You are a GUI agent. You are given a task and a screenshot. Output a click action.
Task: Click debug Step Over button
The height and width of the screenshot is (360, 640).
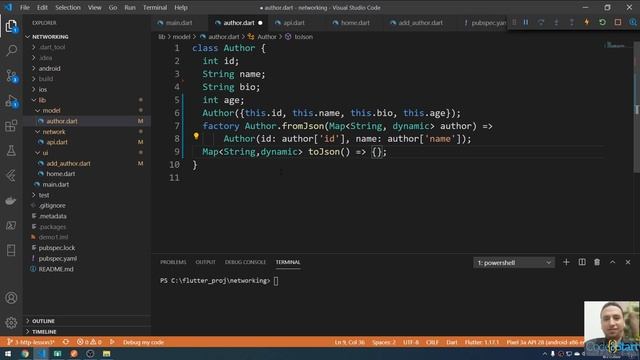point(541,22)
